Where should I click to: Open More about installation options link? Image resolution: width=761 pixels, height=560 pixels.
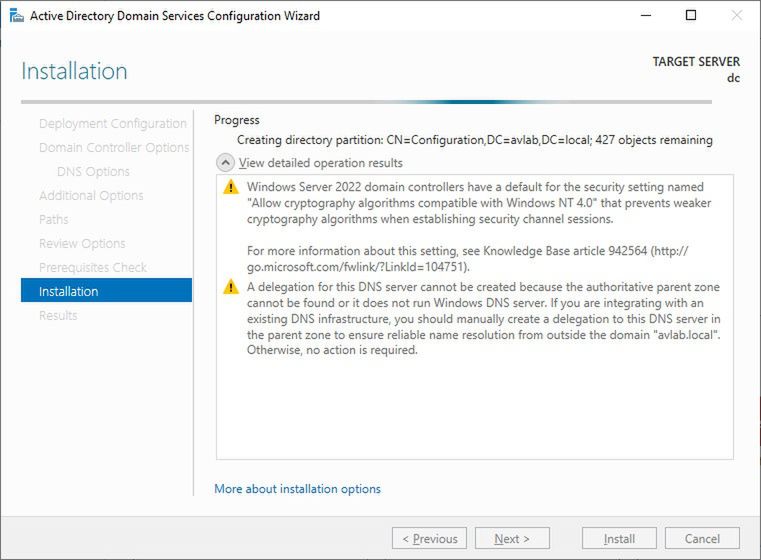(x=297, y=489)
